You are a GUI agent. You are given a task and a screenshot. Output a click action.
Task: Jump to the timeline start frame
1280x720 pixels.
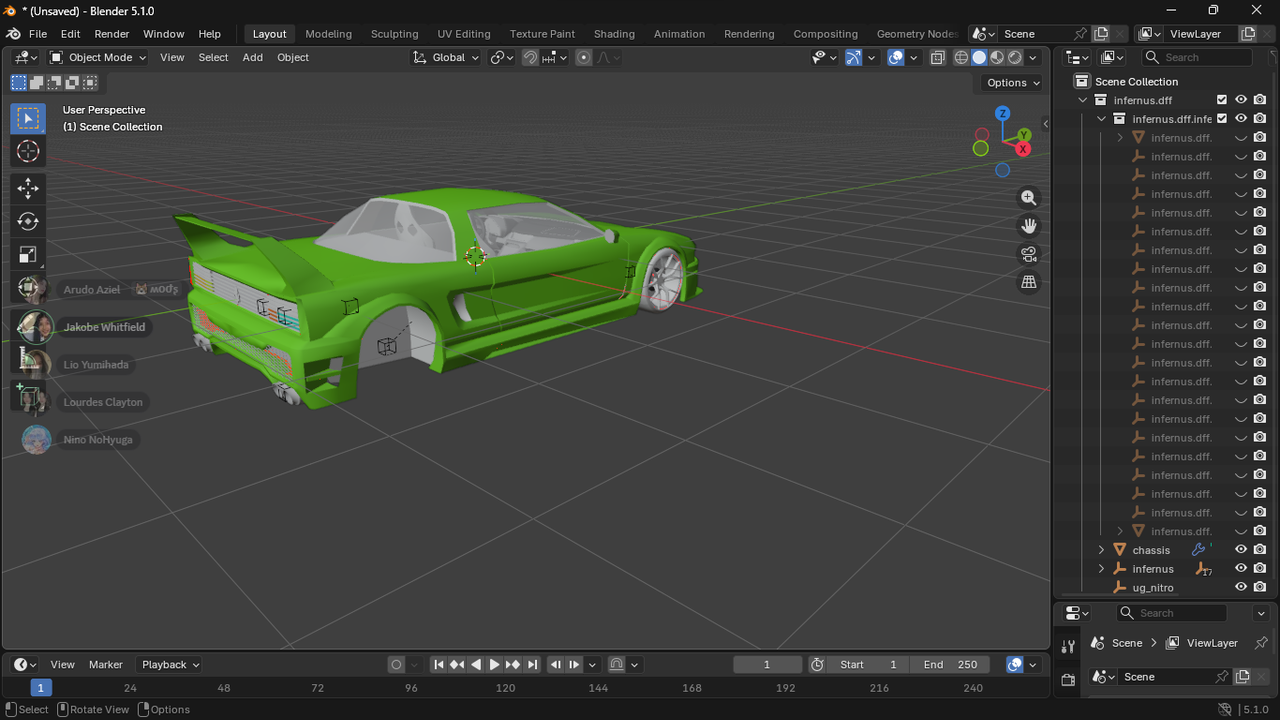click(x=438, y=665)
